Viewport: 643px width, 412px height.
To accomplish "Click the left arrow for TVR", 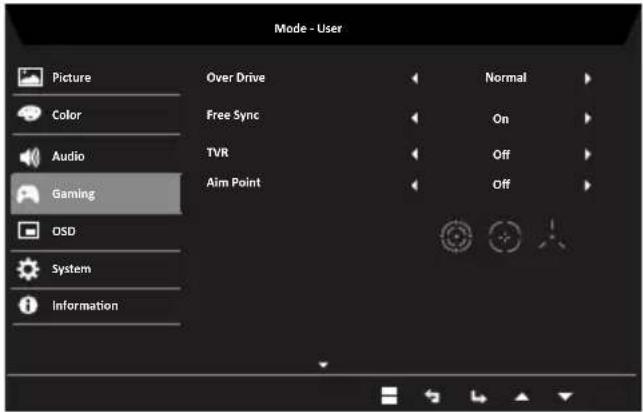I will pyautogui.click(x=414, y=154).
